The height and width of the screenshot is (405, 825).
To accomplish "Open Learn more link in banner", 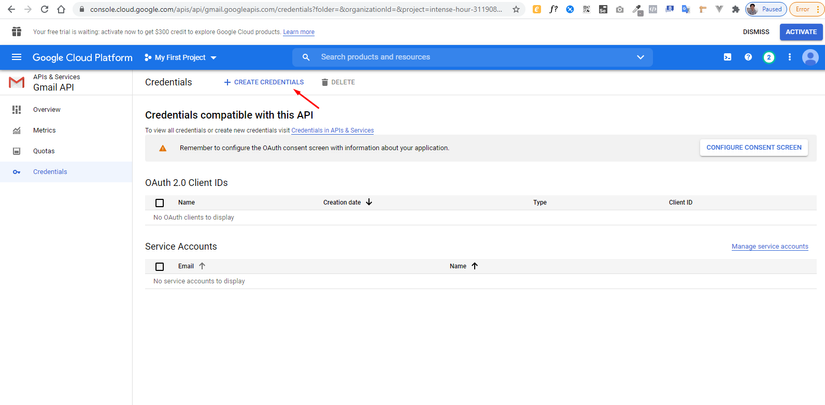I will tap(299, 32).
